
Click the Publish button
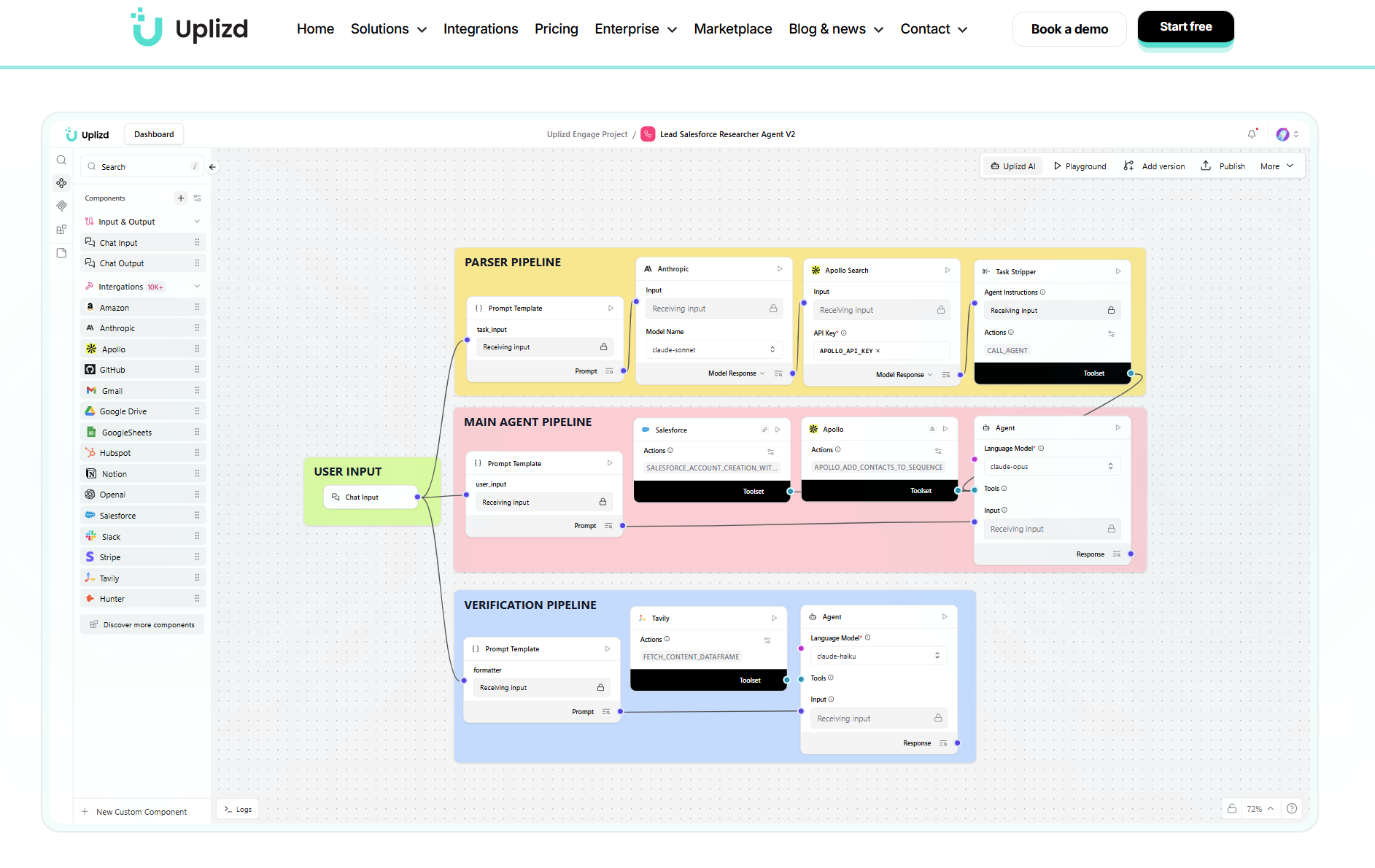(x=1223, y=166)
